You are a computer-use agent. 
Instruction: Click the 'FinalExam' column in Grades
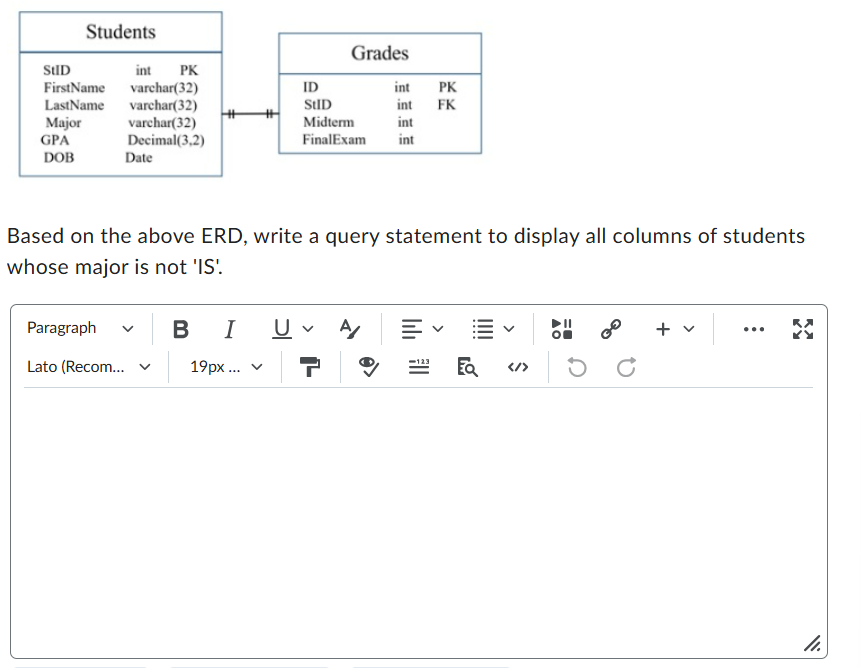point(334,139)
